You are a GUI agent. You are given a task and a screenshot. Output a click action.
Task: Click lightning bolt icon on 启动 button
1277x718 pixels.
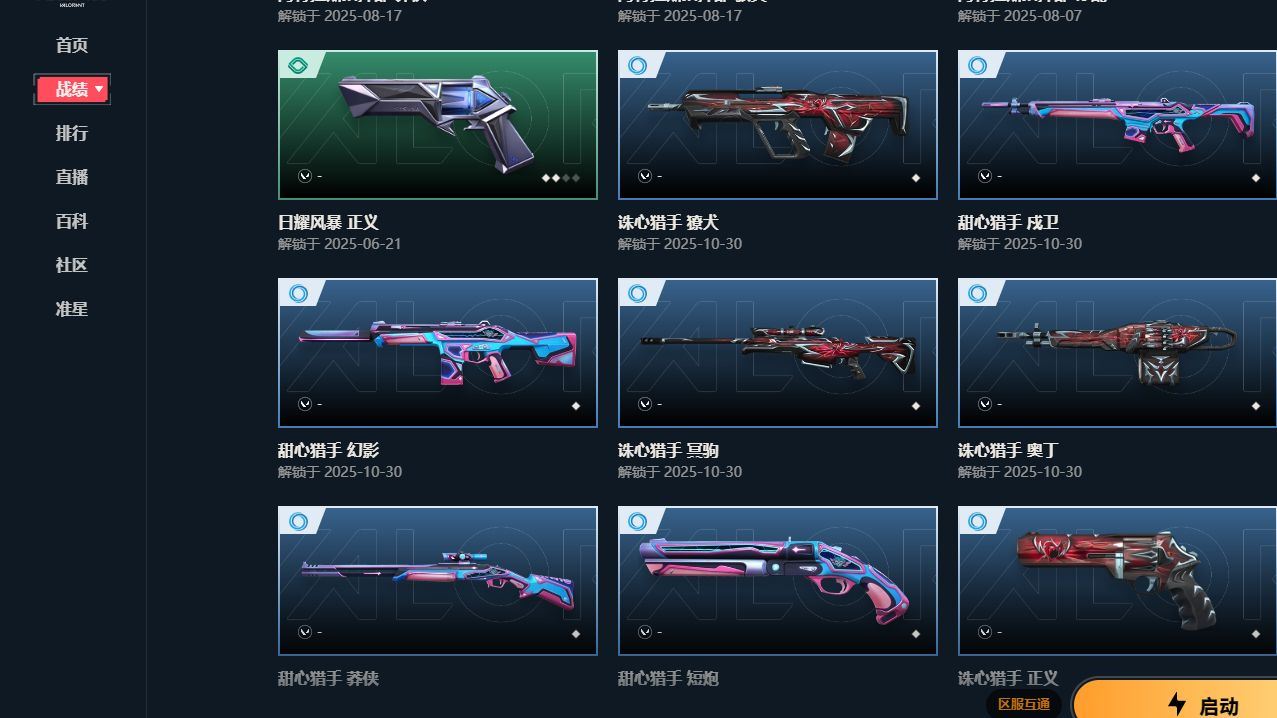(1177, 704)
